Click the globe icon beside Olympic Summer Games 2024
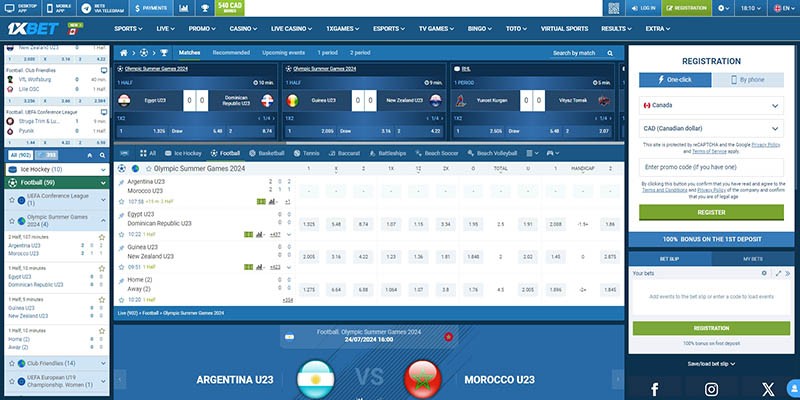This screenshot has height=400, width=800. [135, 168]
